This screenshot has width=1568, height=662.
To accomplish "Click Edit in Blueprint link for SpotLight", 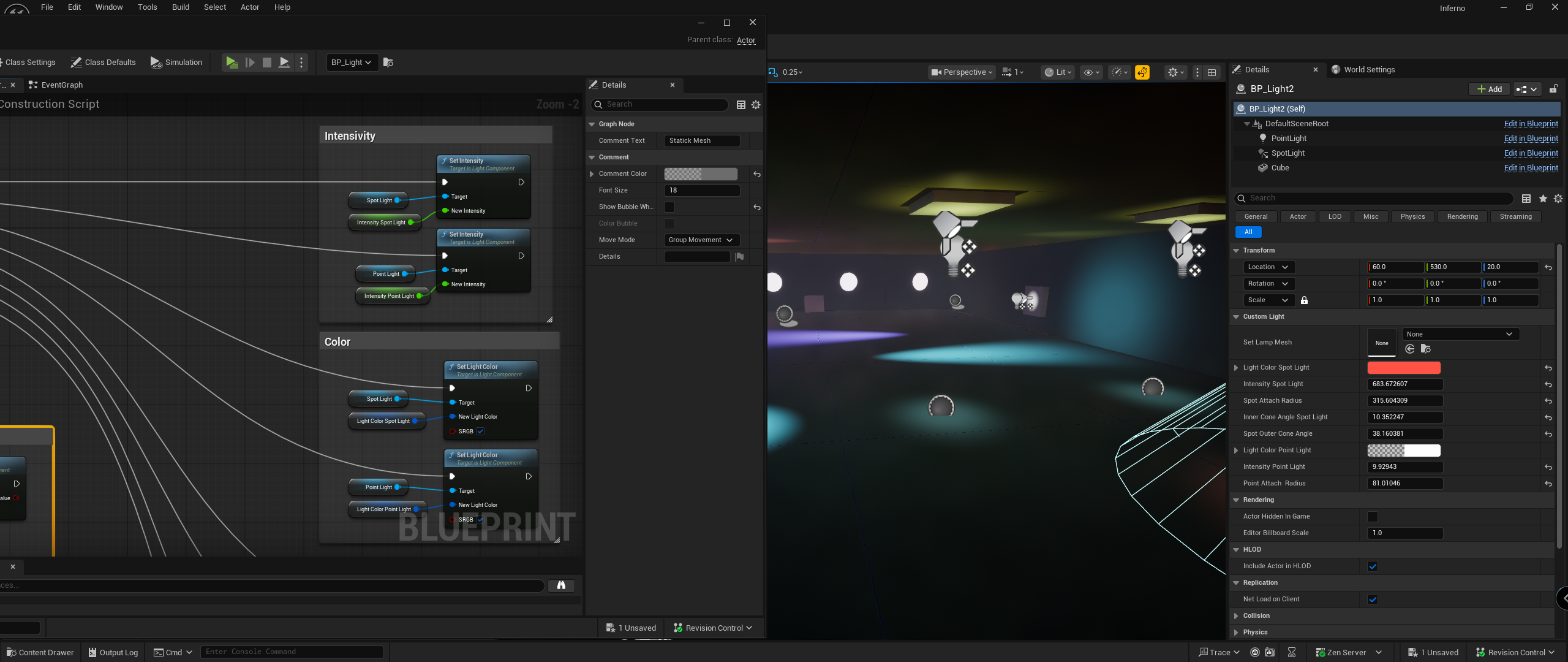I will click(1531, 153).
